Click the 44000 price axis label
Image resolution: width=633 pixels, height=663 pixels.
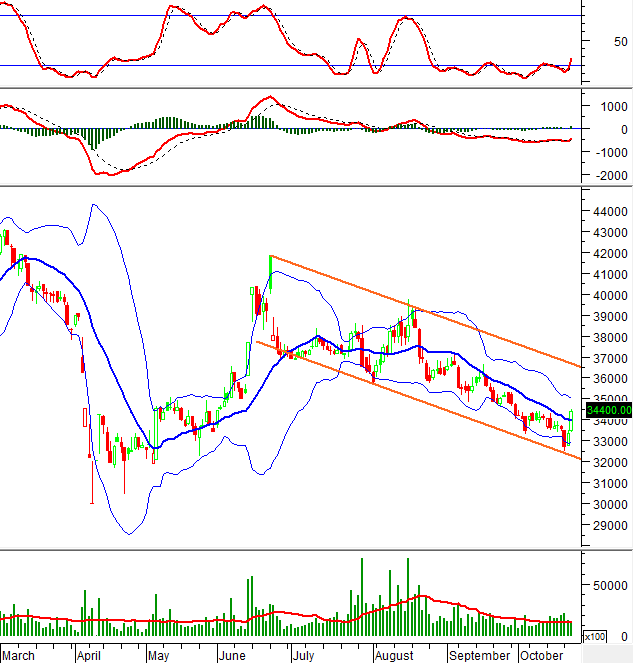[x=606, y=212]
